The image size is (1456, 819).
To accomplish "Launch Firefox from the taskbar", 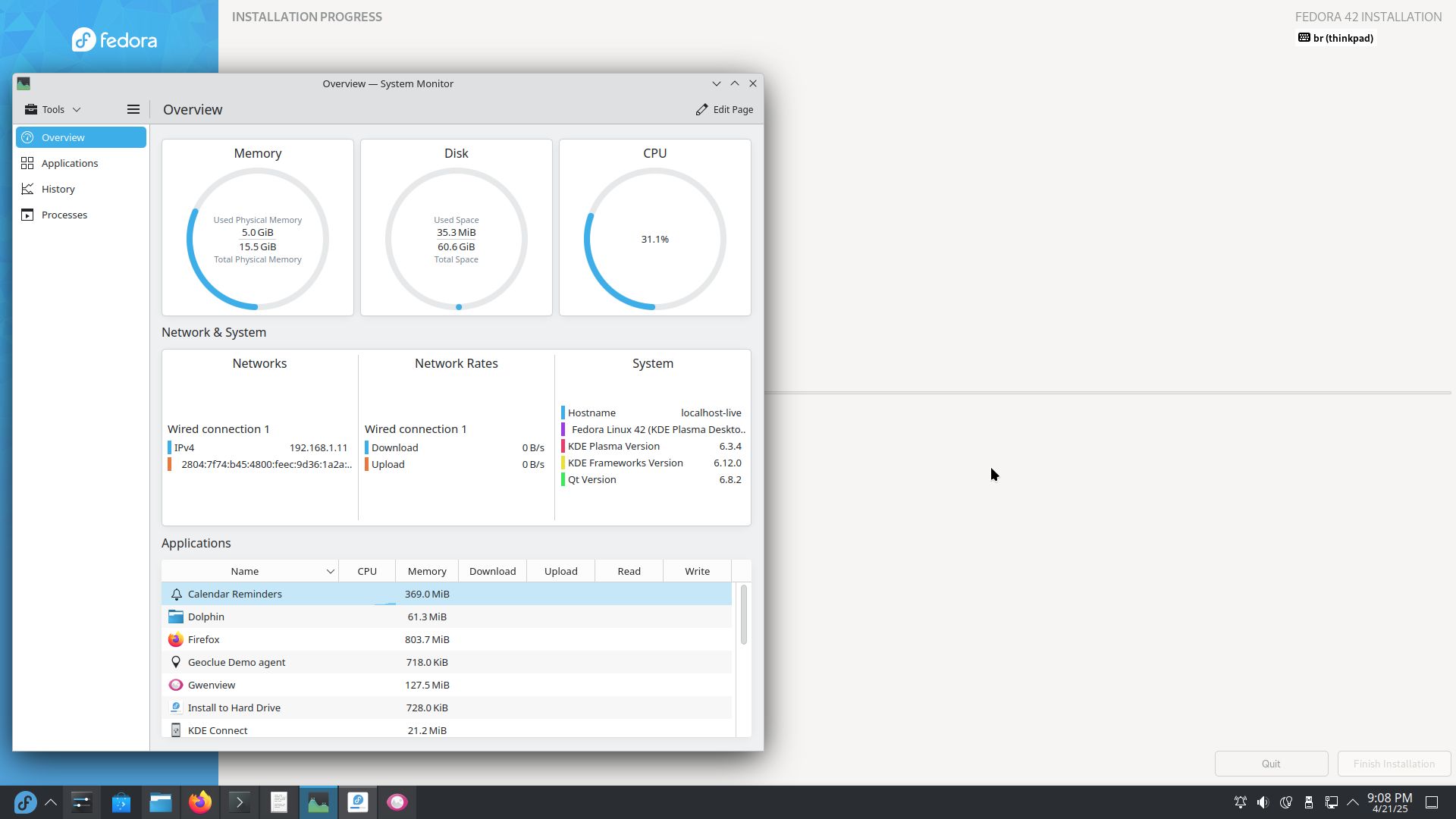I will click(x=200, y=802).
